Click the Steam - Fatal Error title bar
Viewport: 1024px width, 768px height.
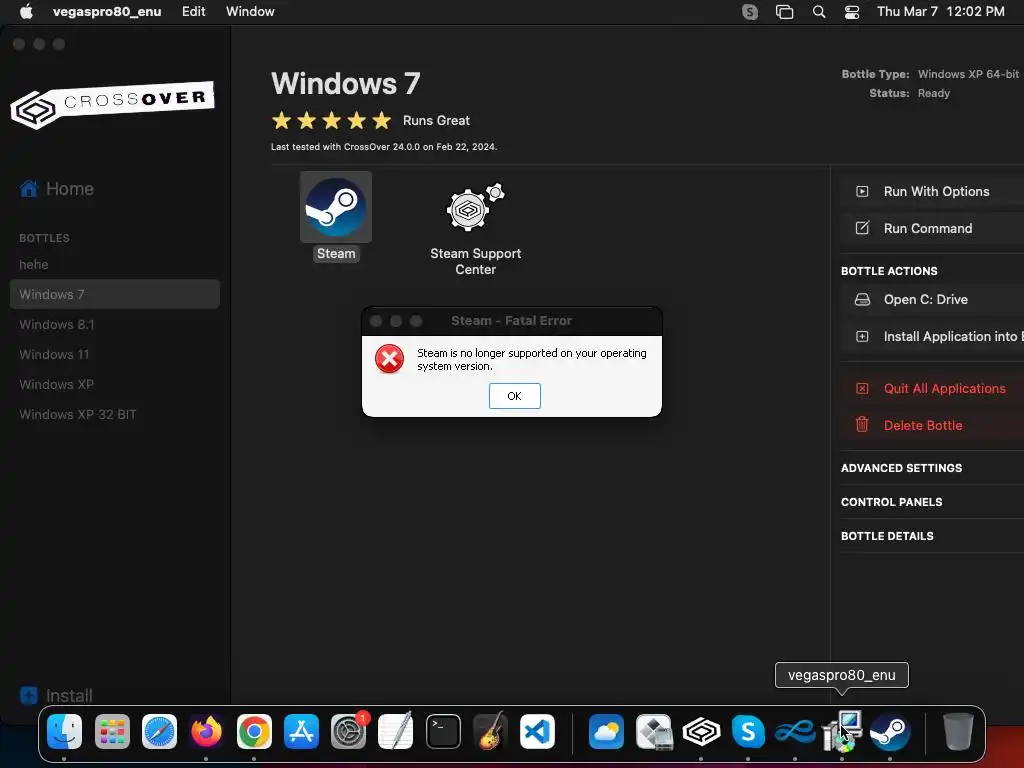click(512, 321)
